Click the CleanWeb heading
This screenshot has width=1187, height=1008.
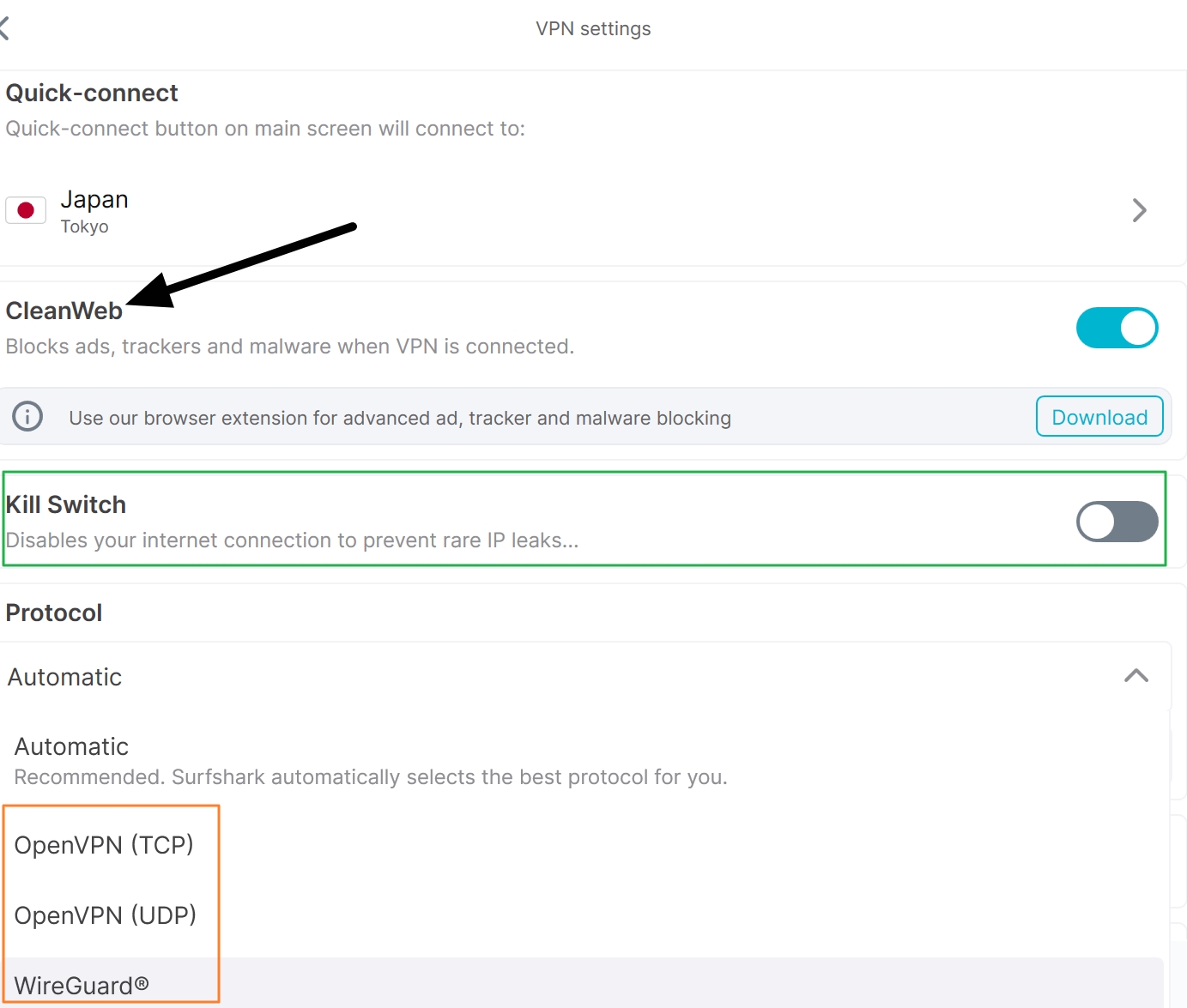tap(64, 311)
